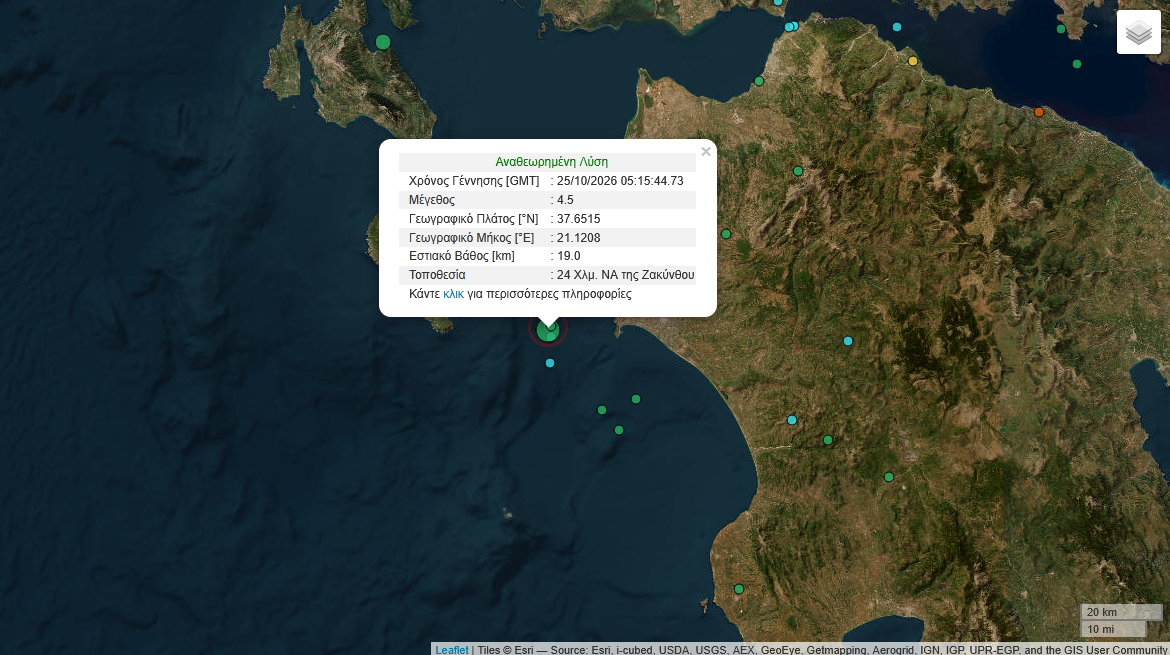Click the latitude value '37.6515'

click(x=578, y=219)
